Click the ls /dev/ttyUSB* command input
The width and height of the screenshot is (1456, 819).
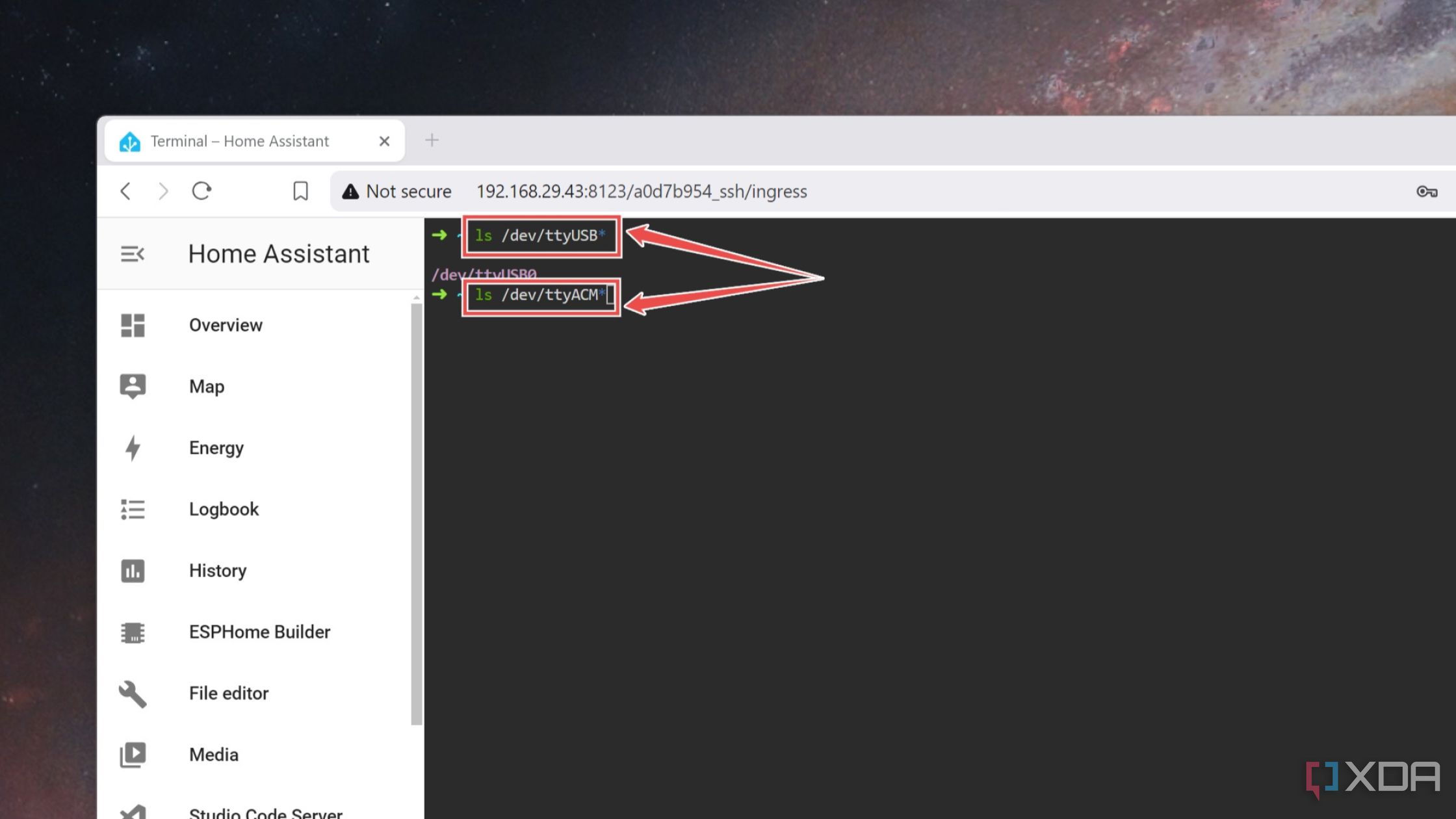point(540,235)
